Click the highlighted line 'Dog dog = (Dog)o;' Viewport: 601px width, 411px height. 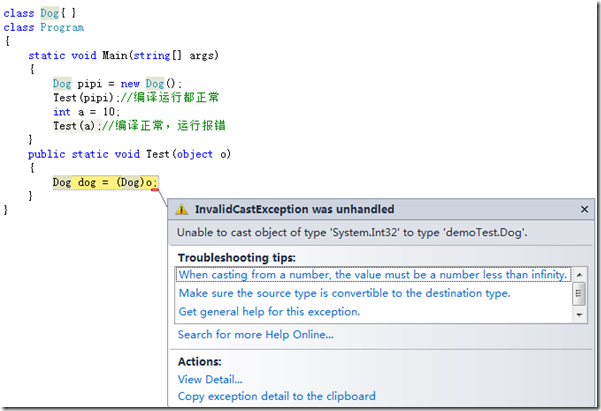(105, 182)
